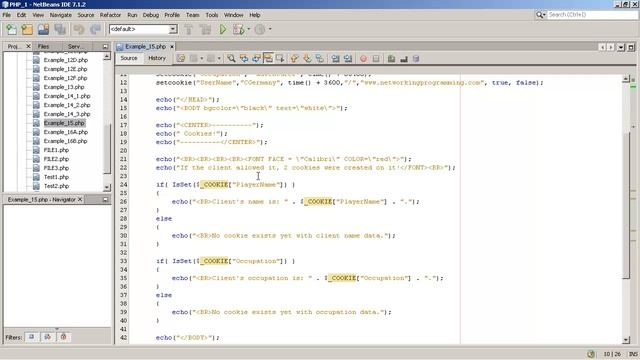Maximize the editor window button
This screenshot has width=640, height=360.
pyautogui.click(x=631, y=47)
